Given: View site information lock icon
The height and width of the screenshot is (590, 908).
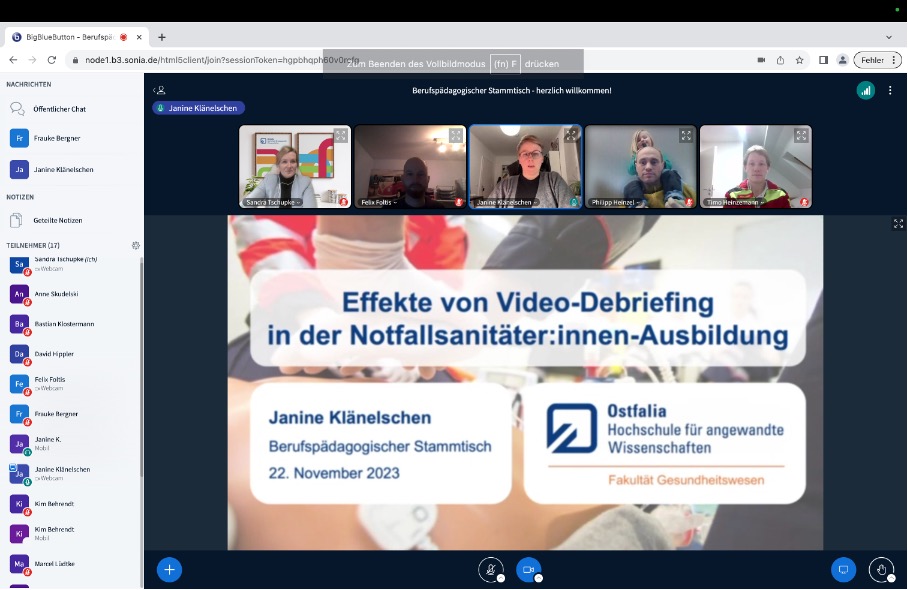Looking at the screenshot, I should (75, 60).
